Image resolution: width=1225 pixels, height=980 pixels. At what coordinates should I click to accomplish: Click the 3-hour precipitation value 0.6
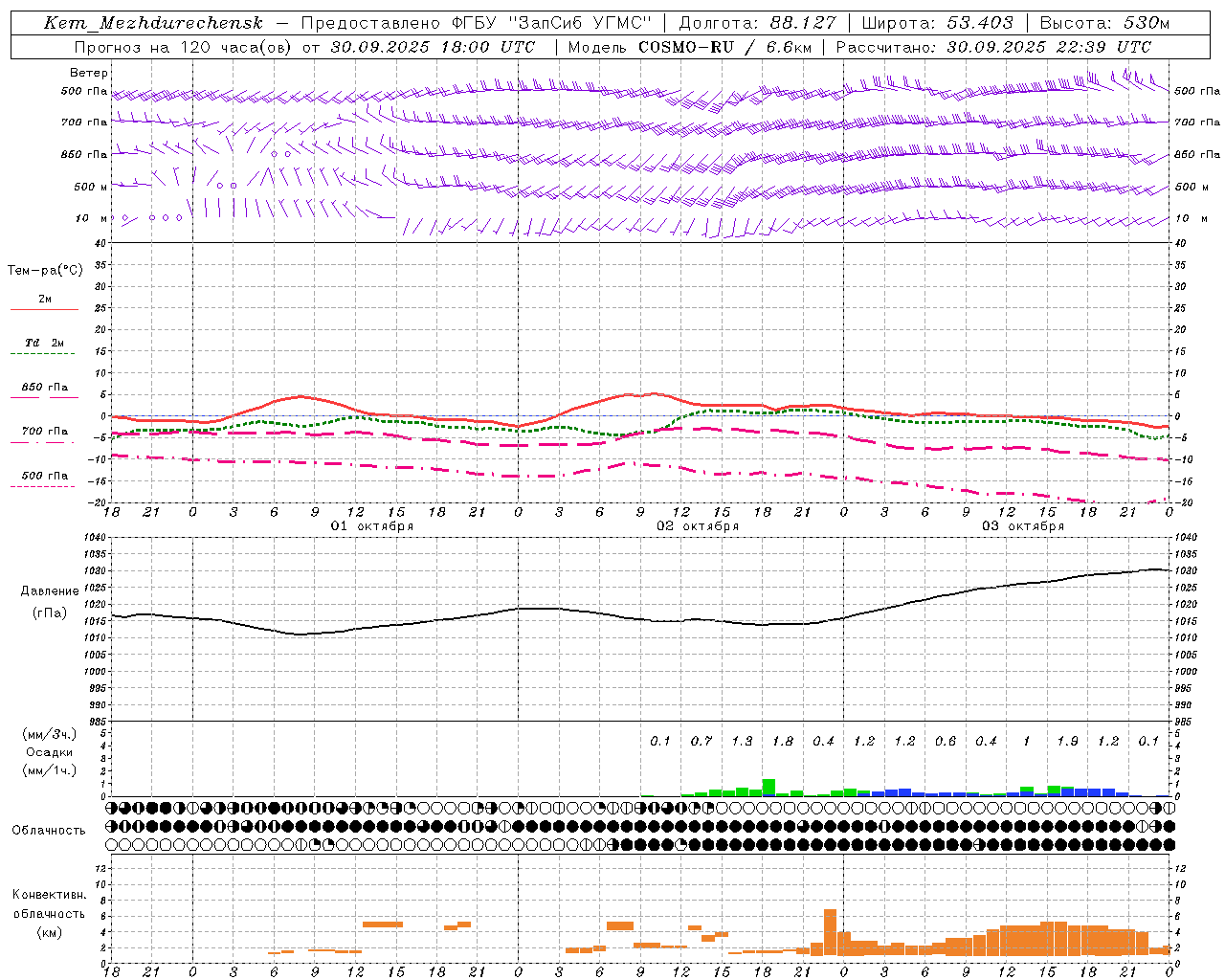coord(946,741)
